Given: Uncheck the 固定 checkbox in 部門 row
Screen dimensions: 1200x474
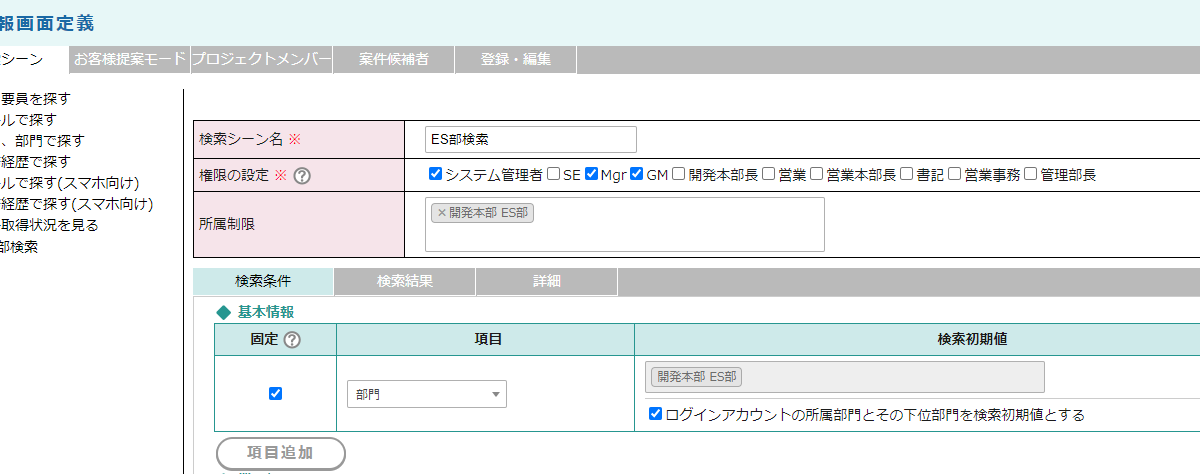Looking at the screenshot, I should 276,393.
